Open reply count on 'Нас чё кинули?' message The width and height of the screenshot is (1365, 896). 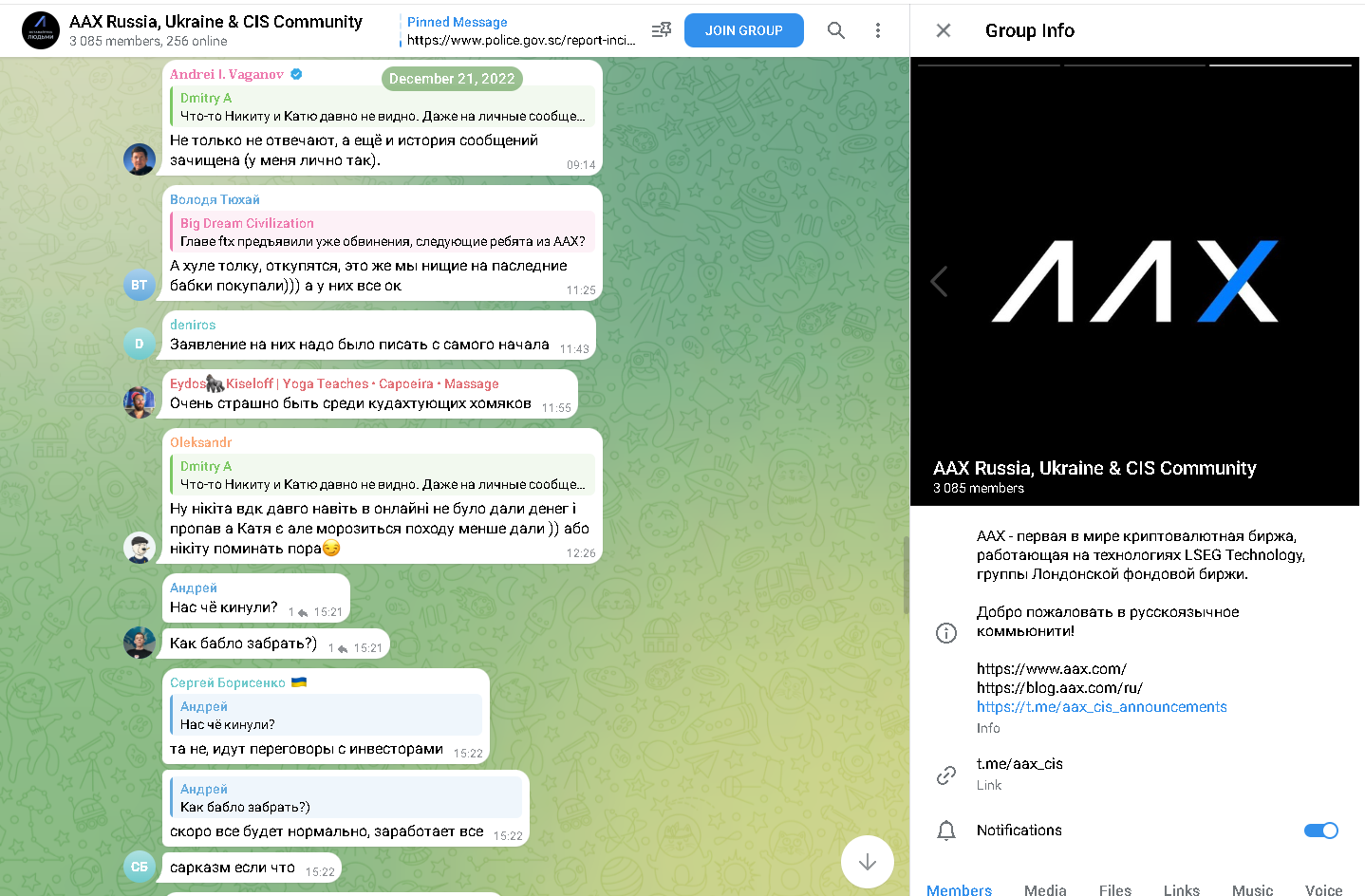298,612
